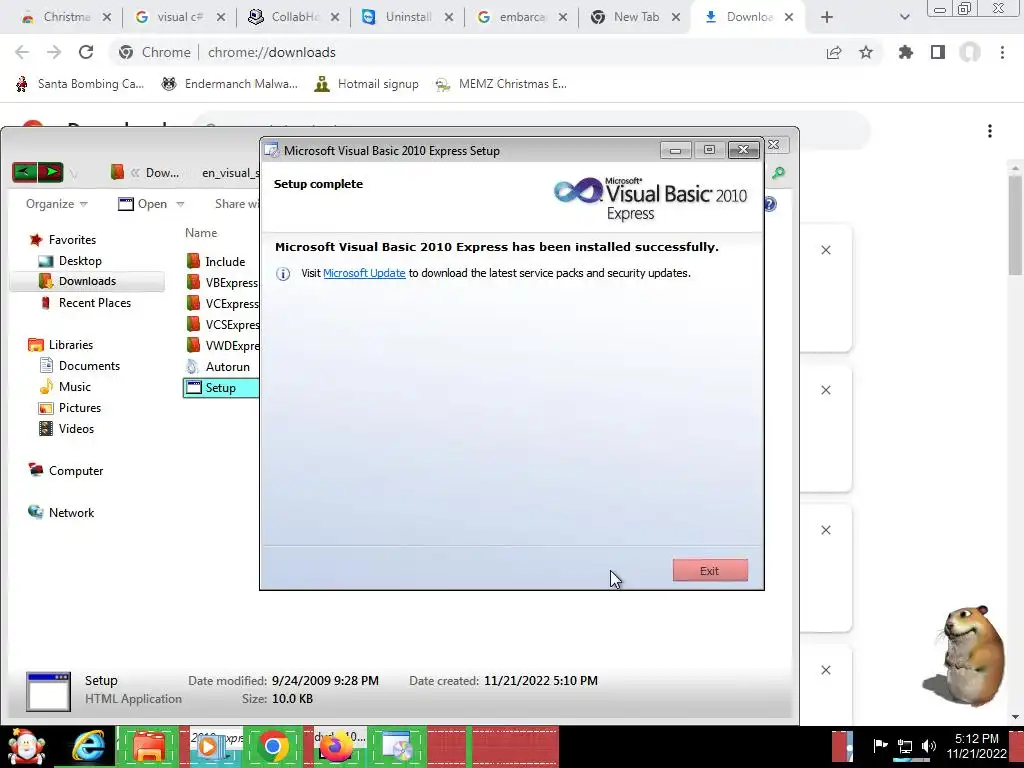Open Internet Explorer from the taskbar
The width and height of the screenshot is (1024, 768).
tap(88, 747)
